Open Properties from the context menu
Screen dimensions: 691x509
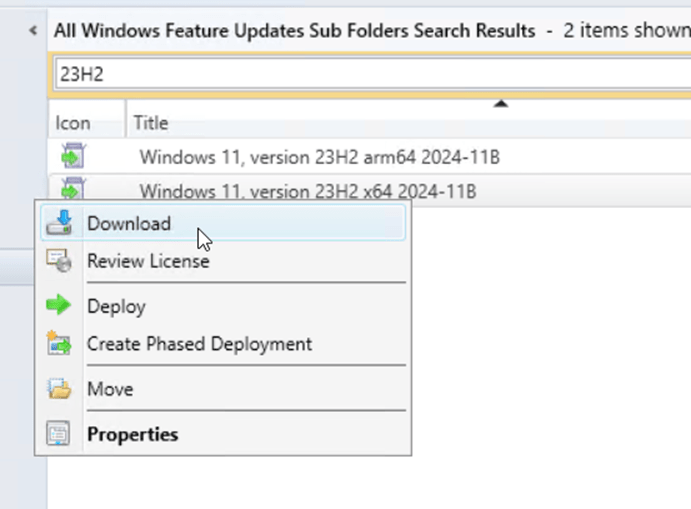(x=133, y=434)
